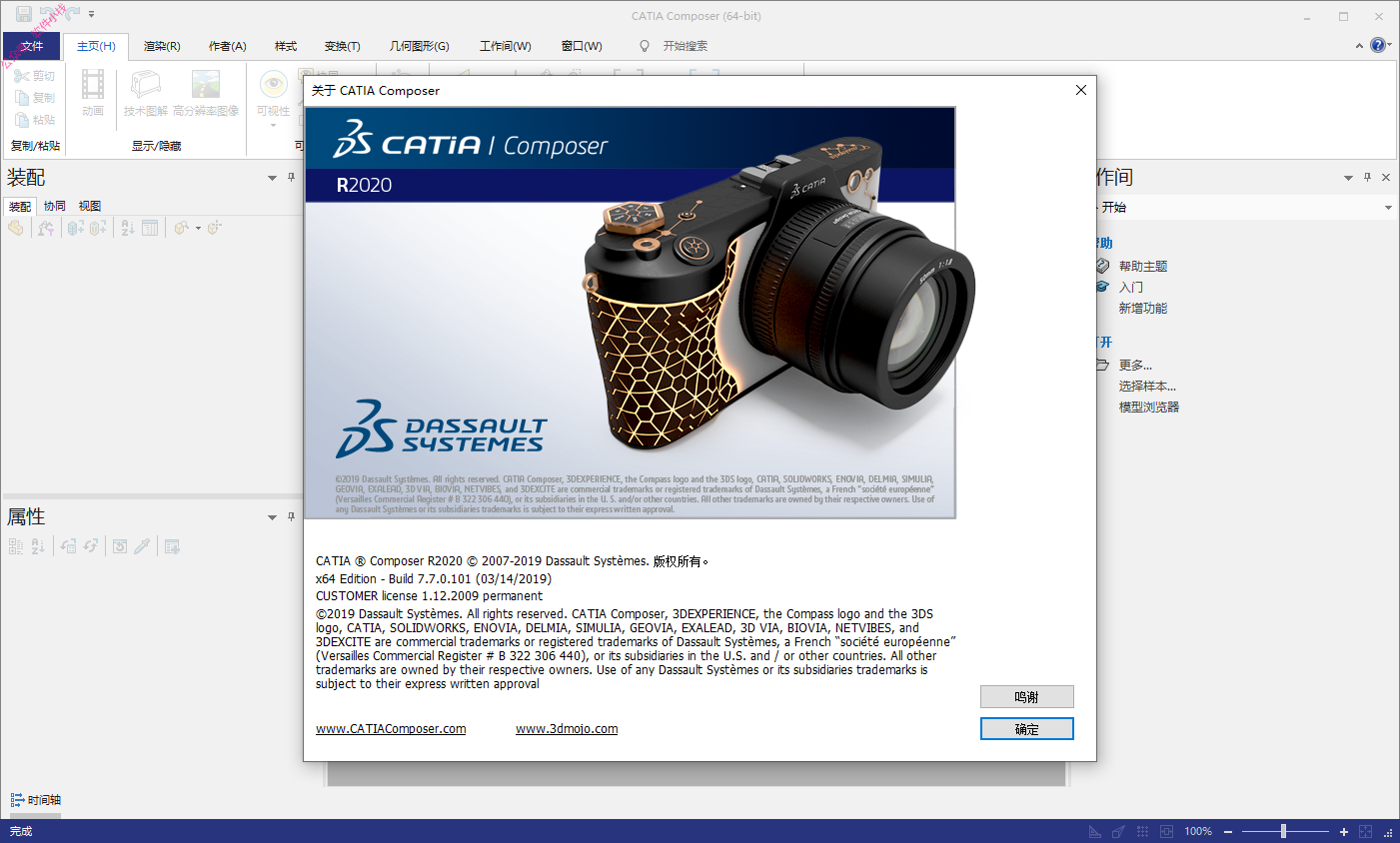Open the 文件 file menu
1400x843 pixels.
31,46
